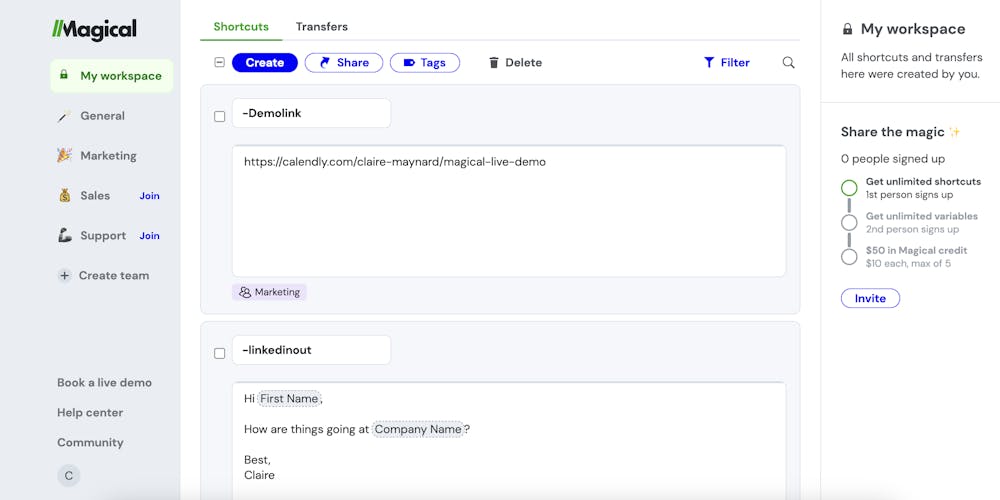Click 'Get unlimited shortcuts' text
This screenshot has height=500, width=1000.
[x=923, y=182]
